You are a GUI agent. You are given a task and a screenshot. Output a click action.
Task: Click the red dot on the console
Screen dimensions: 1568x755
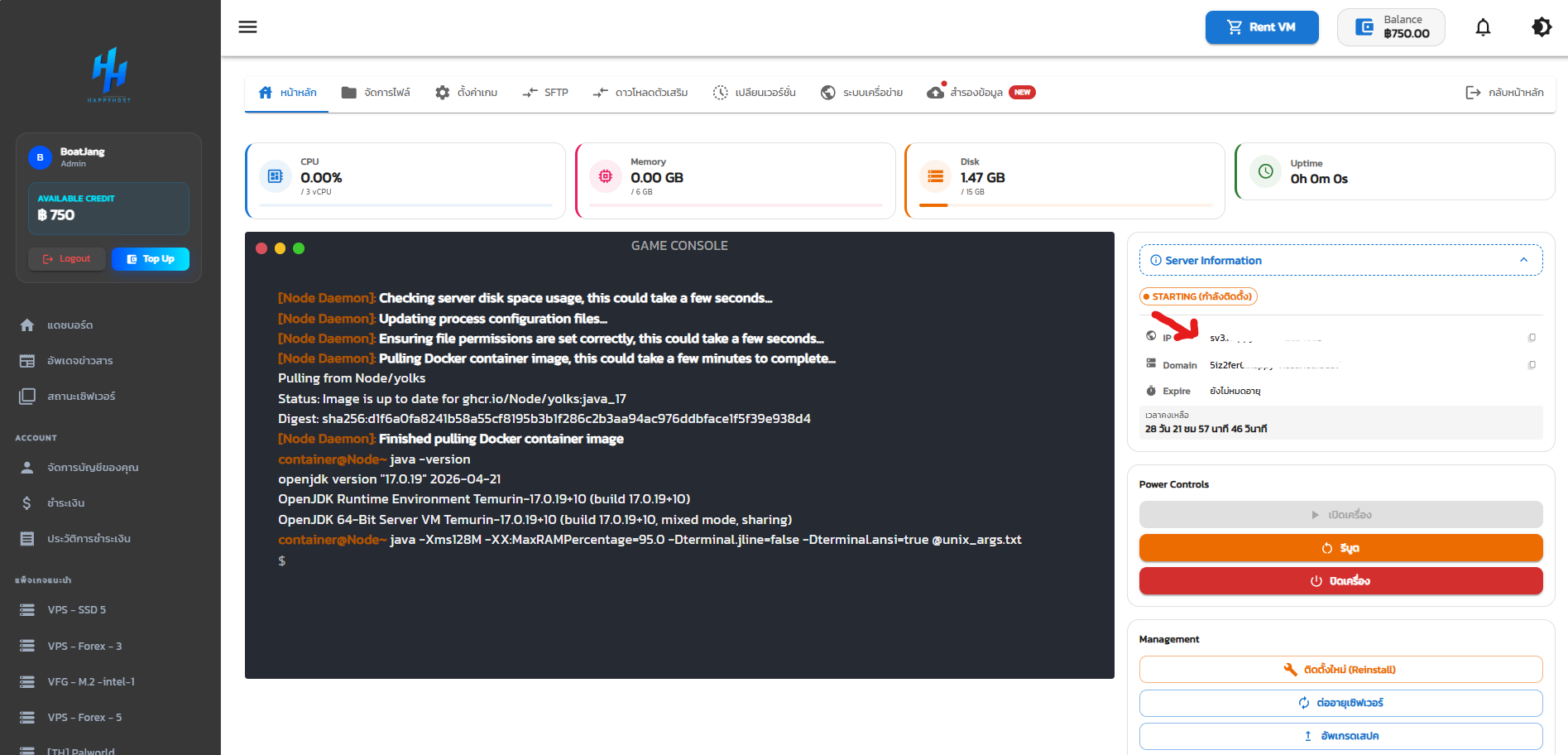[261, 248]
